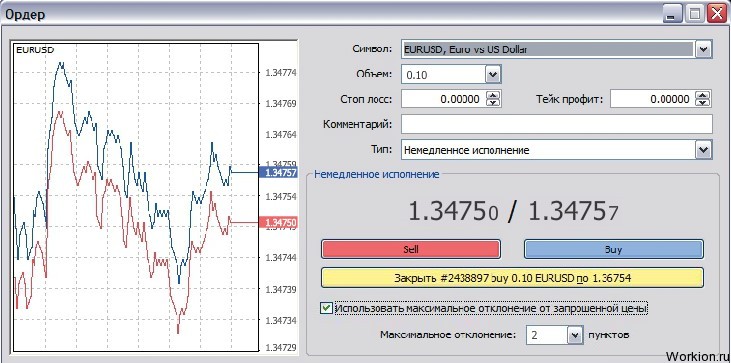
Task: Click the 1.34774 axis value
Action: click(x=281, y=73)
